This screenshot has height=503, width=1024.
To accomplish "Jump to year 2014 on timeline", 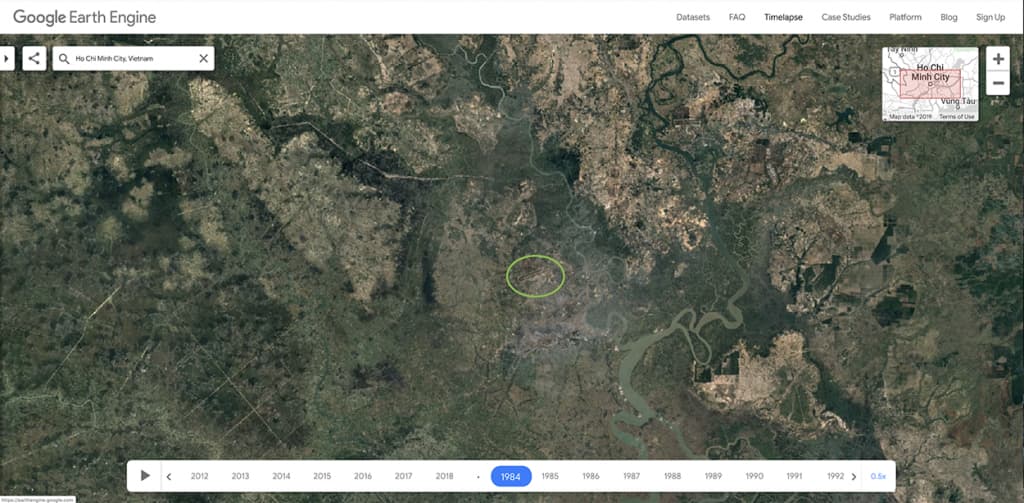I will (x=281, y=476).
